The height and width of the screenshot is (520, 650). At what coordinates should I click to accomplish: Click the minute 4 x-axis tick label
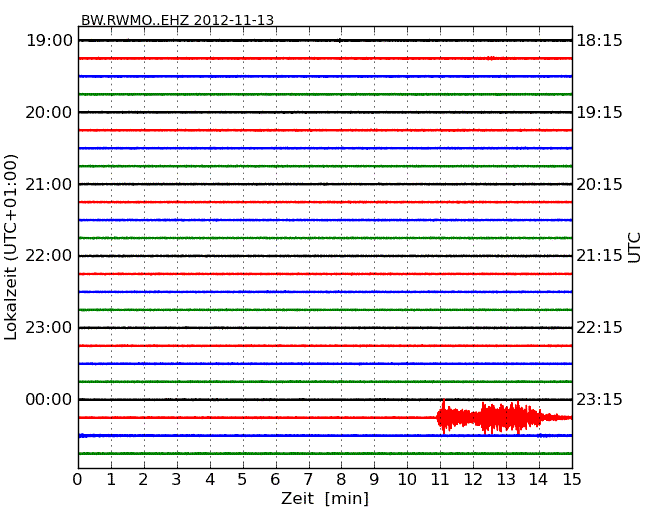pyautogui.click(x=210, y=479)
